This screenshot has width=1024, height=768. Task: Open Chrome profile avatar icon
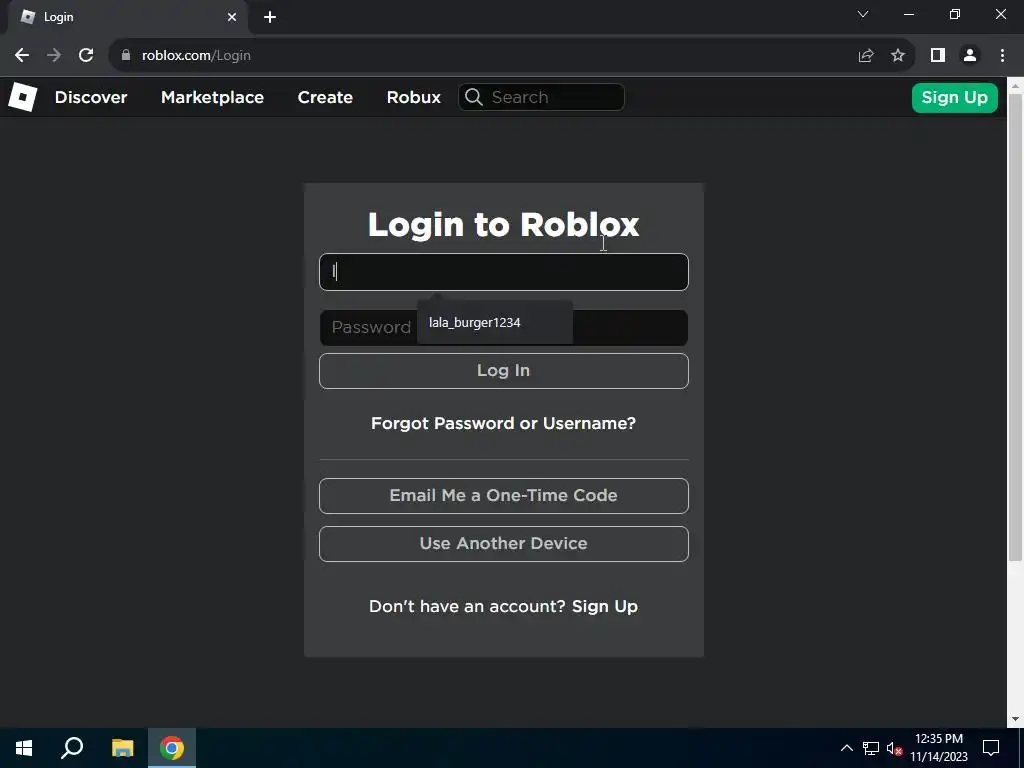(x=970, y=56)
